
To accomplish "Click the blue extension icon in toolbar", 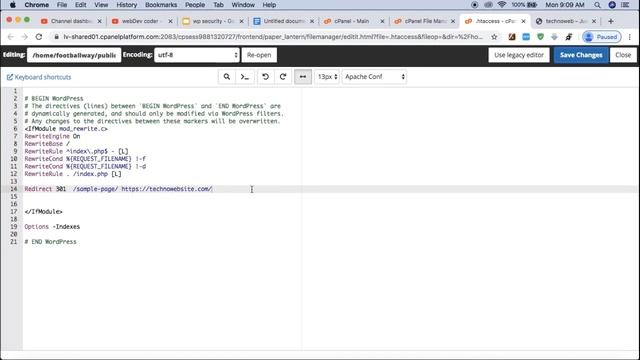I will pyautogui.click(x=526, y=37).
